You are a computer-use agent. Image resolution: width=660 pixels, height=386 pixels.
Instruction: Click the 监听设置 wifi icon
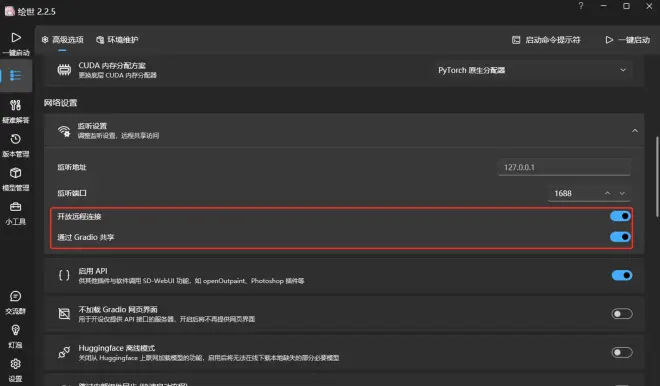coord(64,131)
